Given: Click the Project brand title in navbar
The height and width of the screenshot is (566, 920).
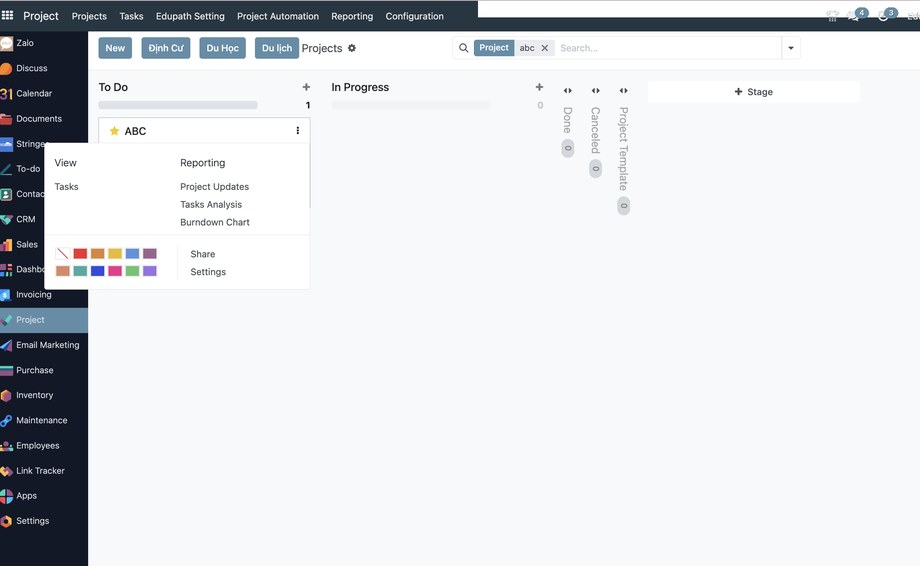Looking at the screenshot, I should (40, 16).
